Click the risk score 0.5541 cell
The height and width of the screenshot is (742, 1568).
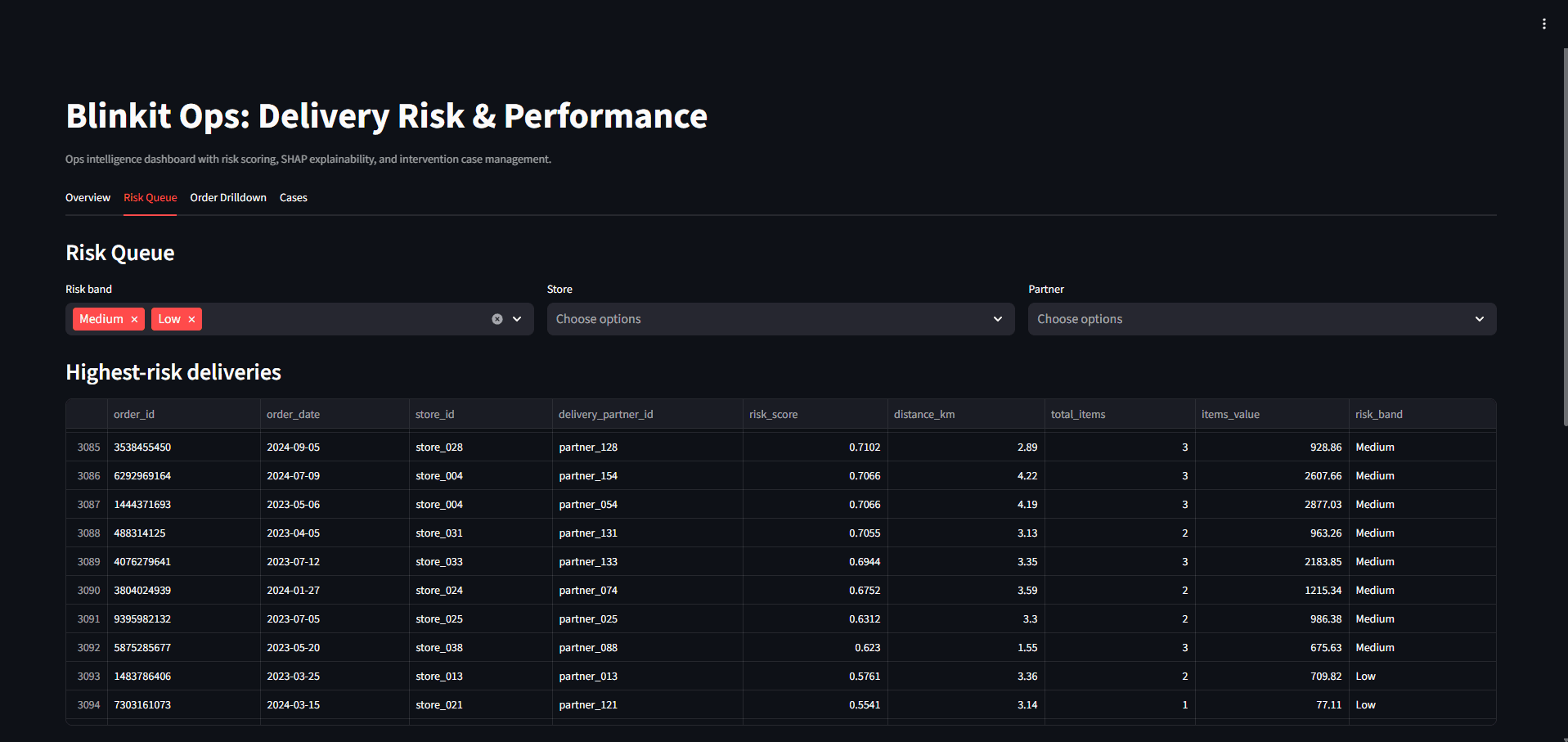pos(815,705)
